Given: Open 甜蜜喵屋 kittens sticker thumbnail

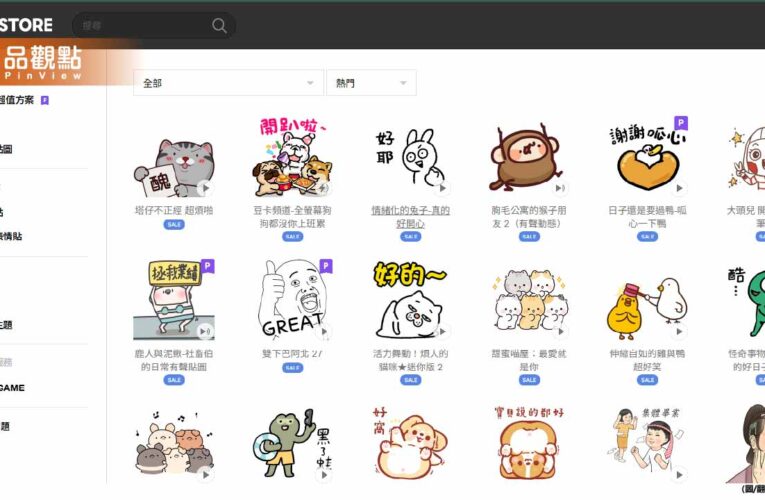Looking at the screenshot, I should coord(529,300).
